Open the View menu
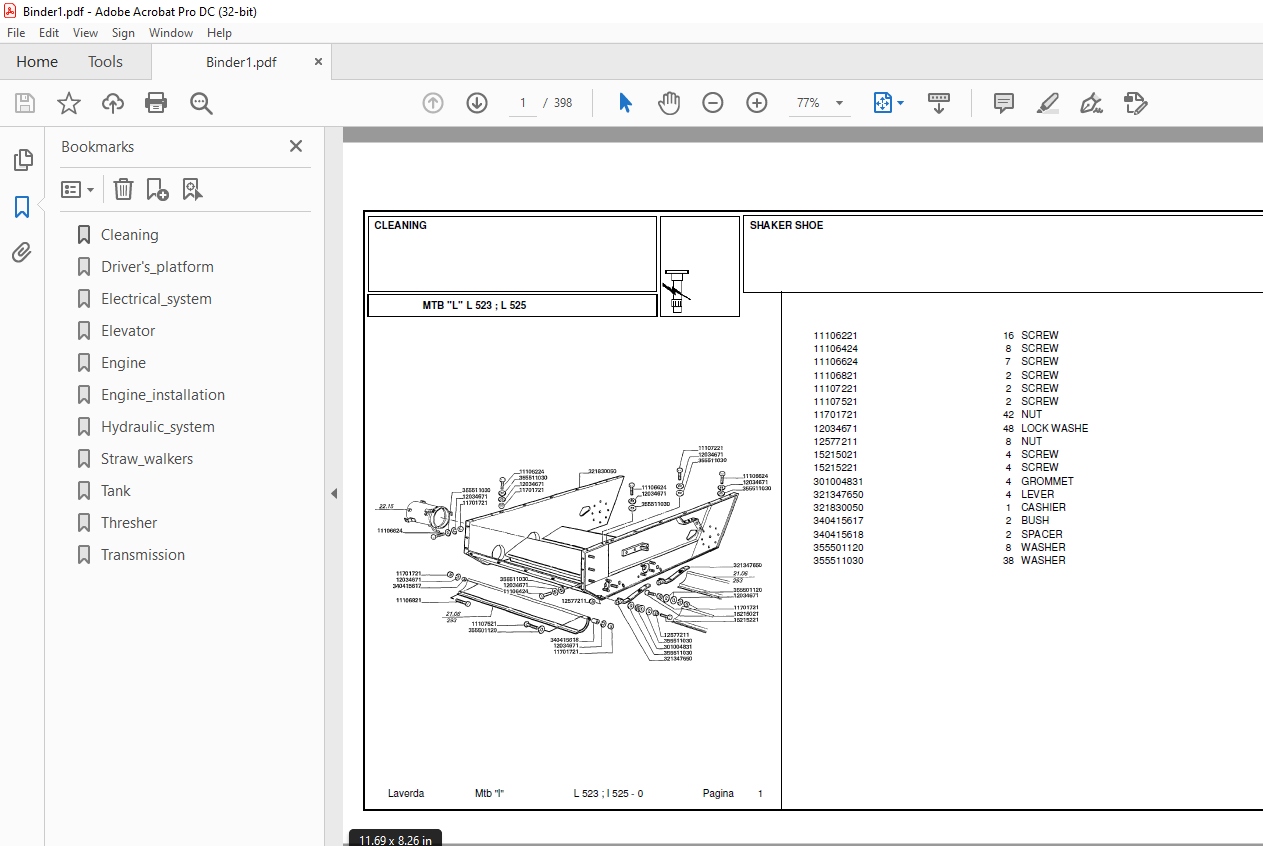This screenshot has width=1263, height=846. click(85, 33)
